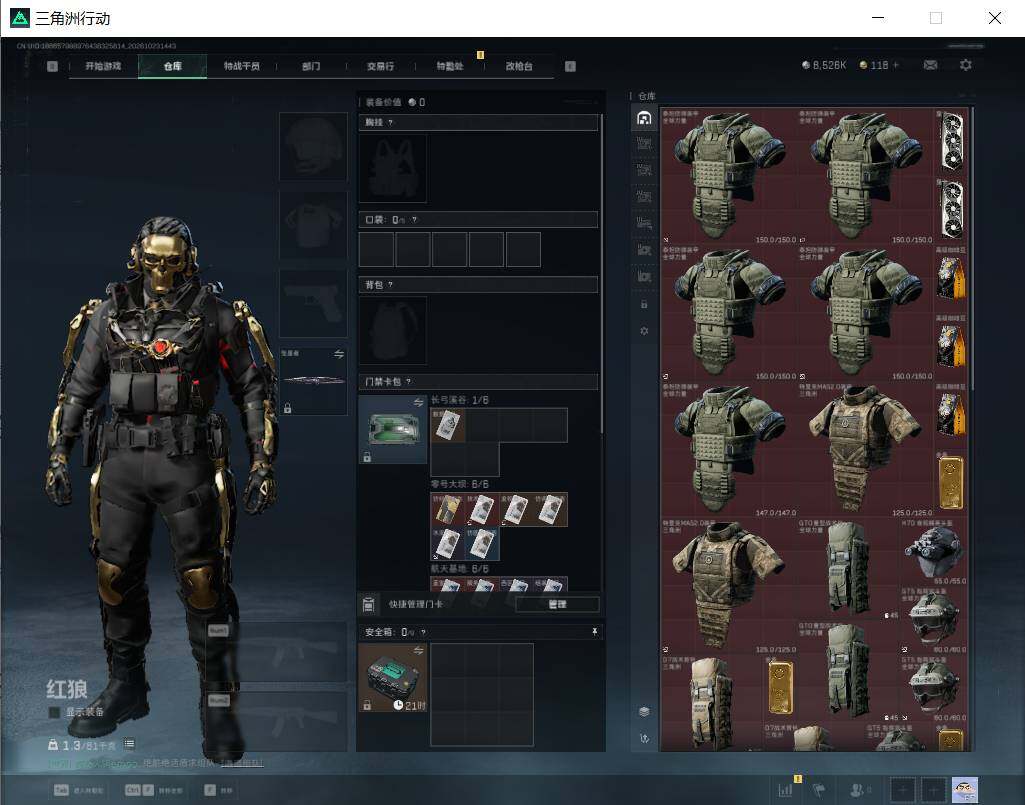Image resolution: width=1025 pixels, height=805 pixels.
Task: Click the 背包 help question mark
Action: tap(390, 284)
